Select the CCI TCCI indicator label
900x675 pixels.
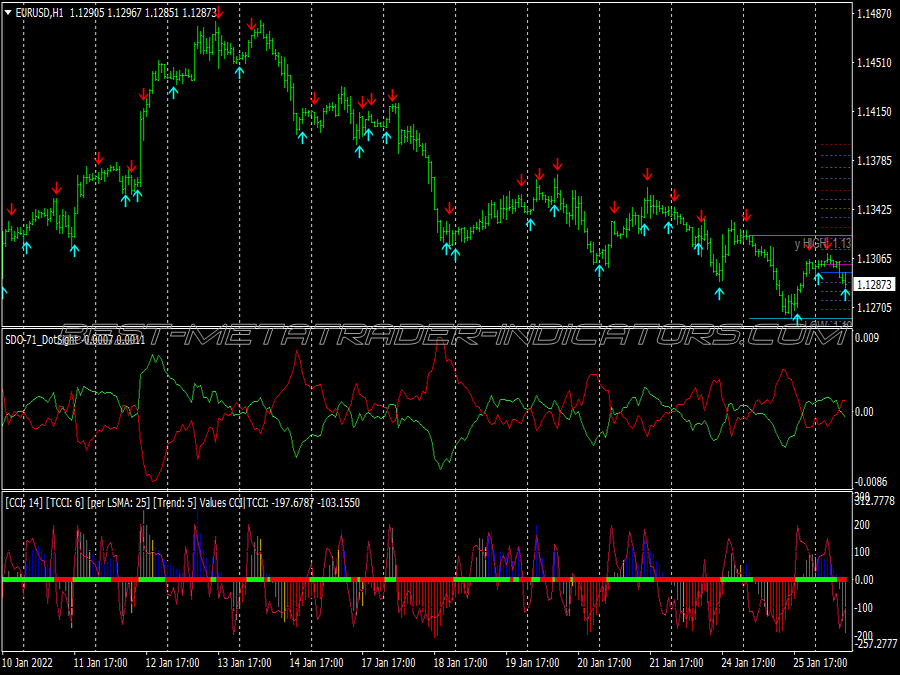coord(183,503)
